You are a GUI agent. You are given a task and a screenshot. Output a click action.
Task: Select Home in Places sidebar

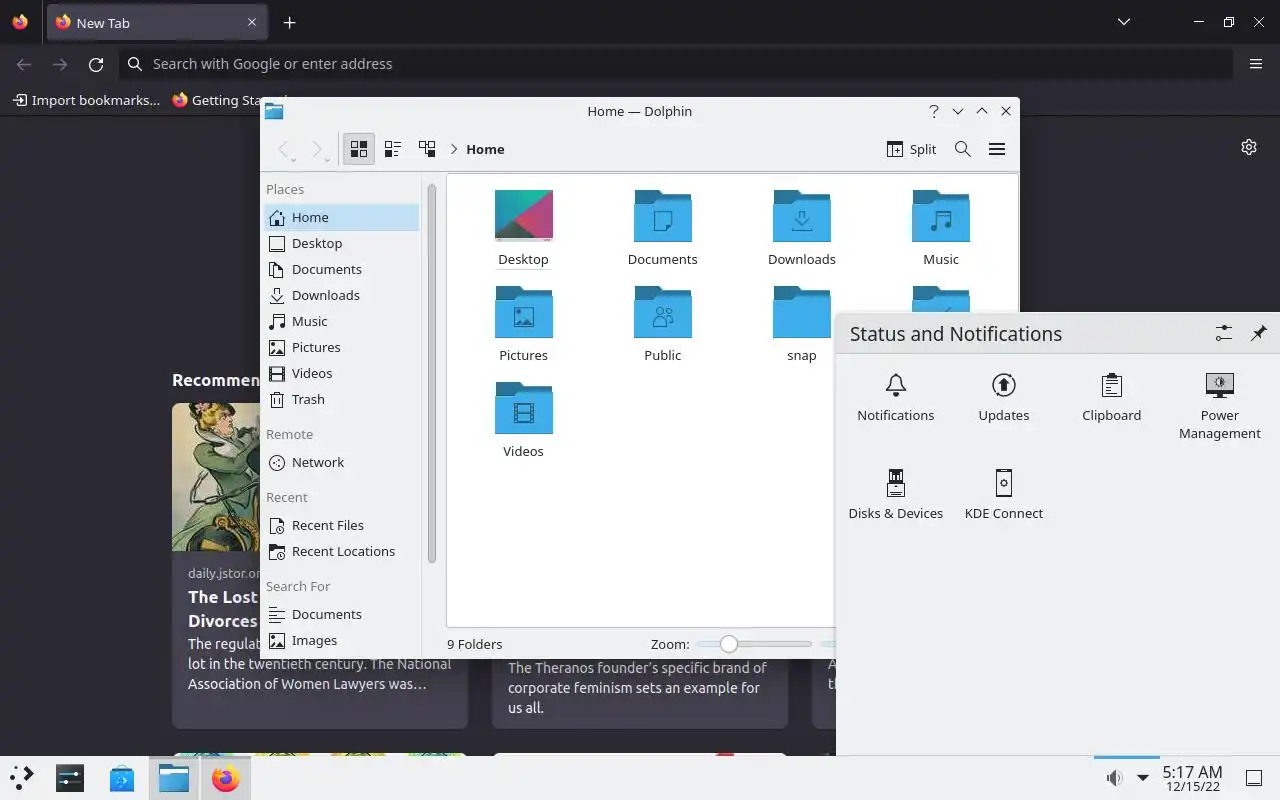coord(341,217)
